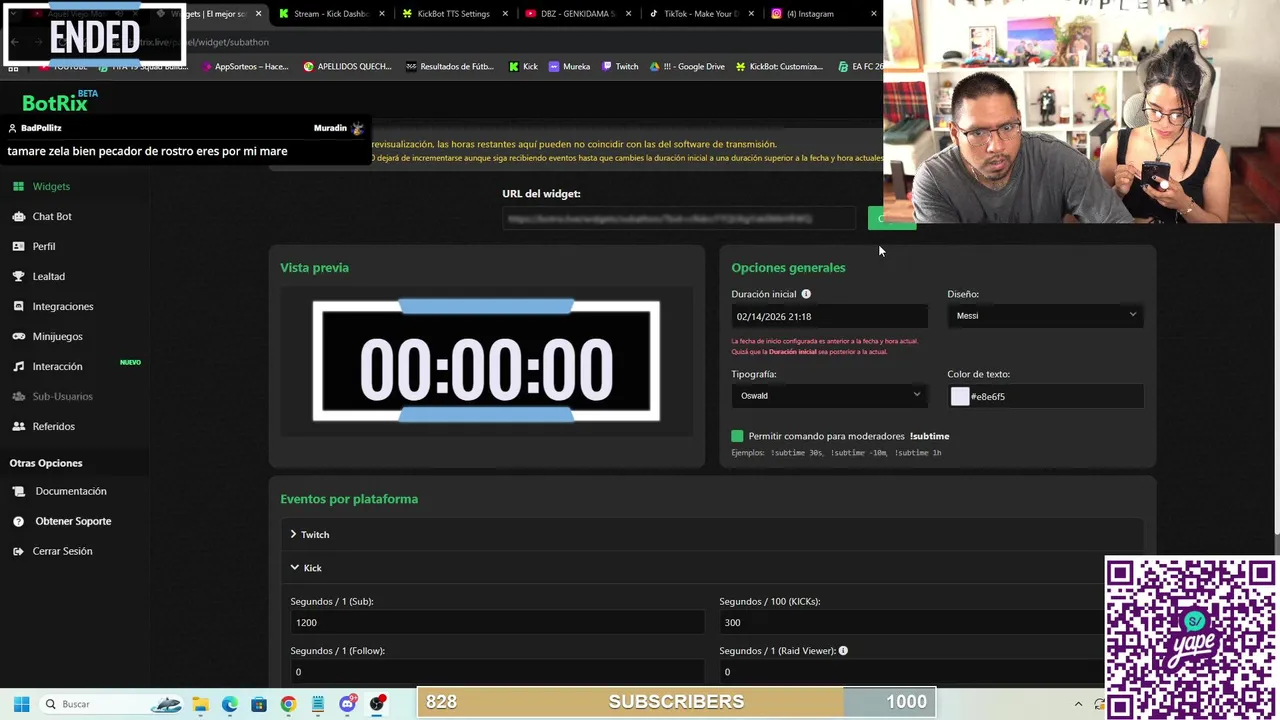Open the Lealtad trophy icon
This screenshot has height=720, width=1280.
(x=19, y=276)
